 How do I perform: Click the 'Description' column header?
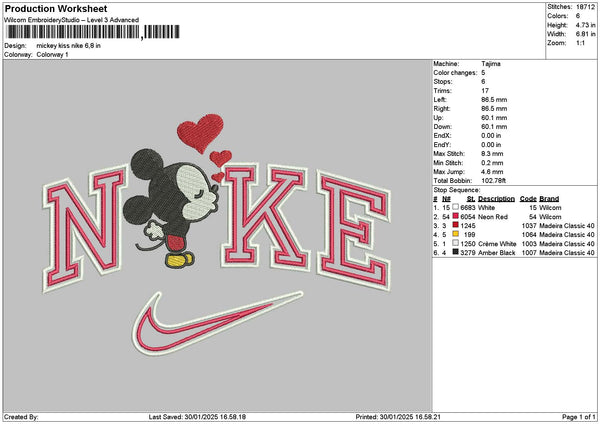point(496,199)
